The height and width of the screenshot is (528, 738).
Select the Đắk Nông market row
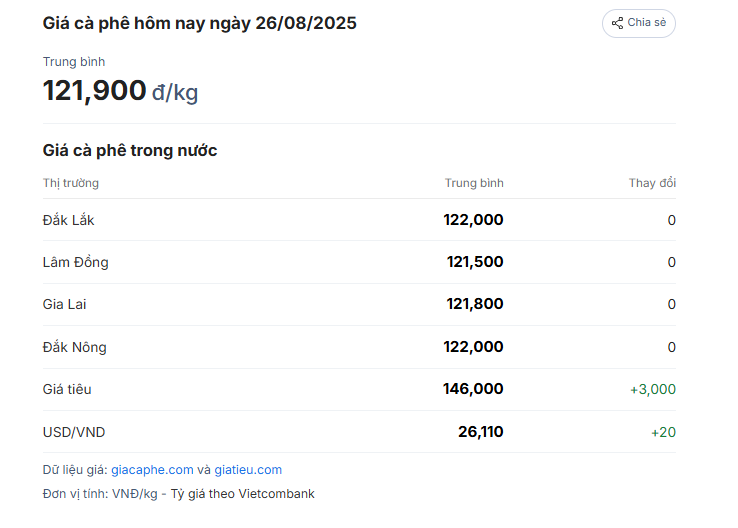359,347
